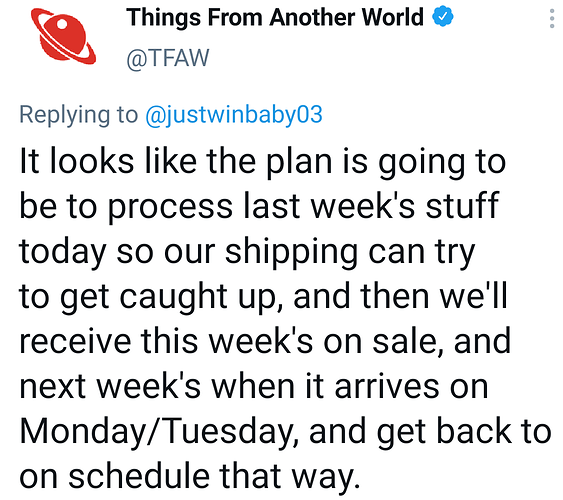Viewport: 563px width, 500px height.
Task: Click the line 'be to process last week's stuff'
Action: 259,206
